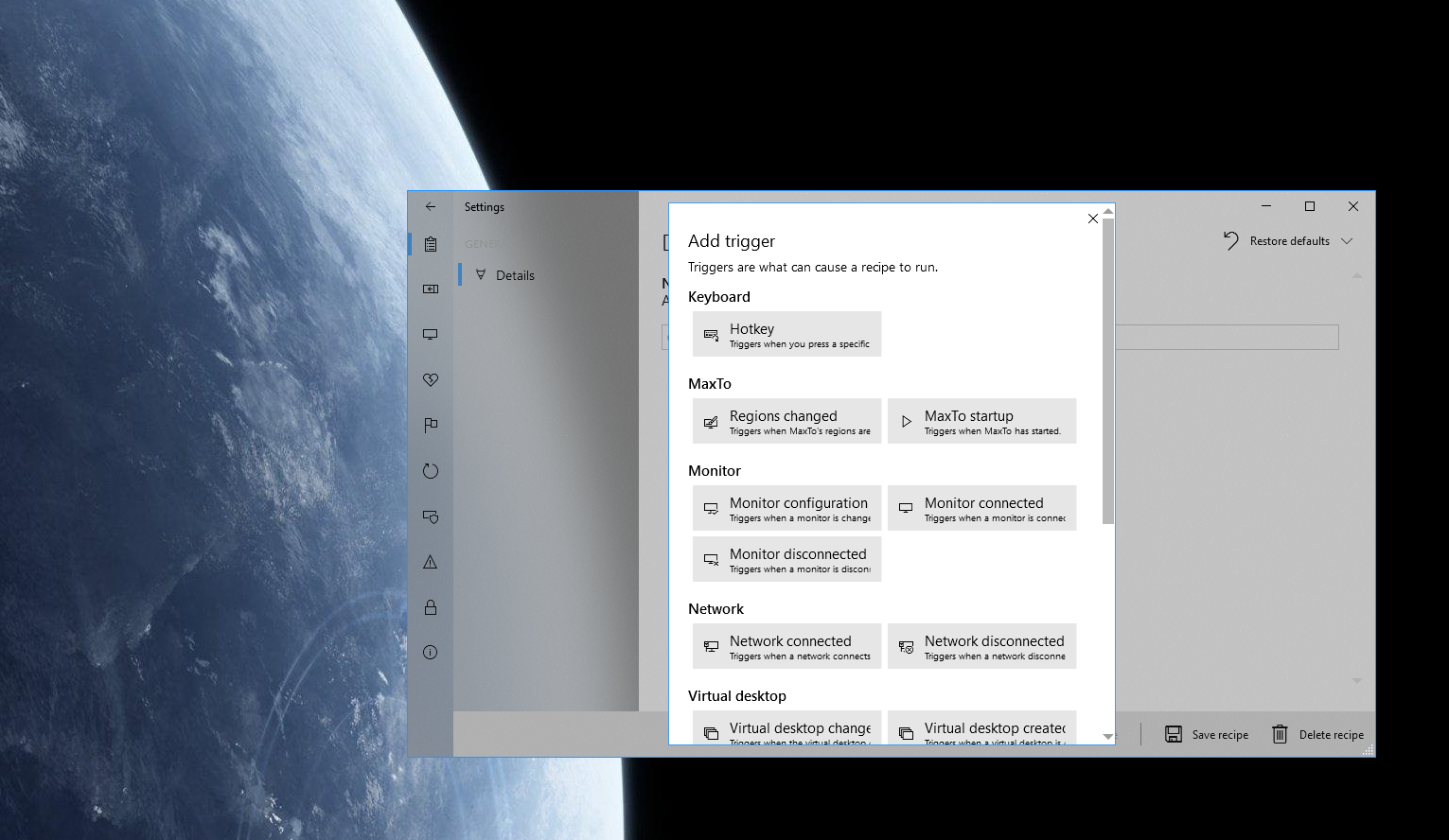
Task: Expand the Restore defaults dropdown chevron
Action: 1348,241
